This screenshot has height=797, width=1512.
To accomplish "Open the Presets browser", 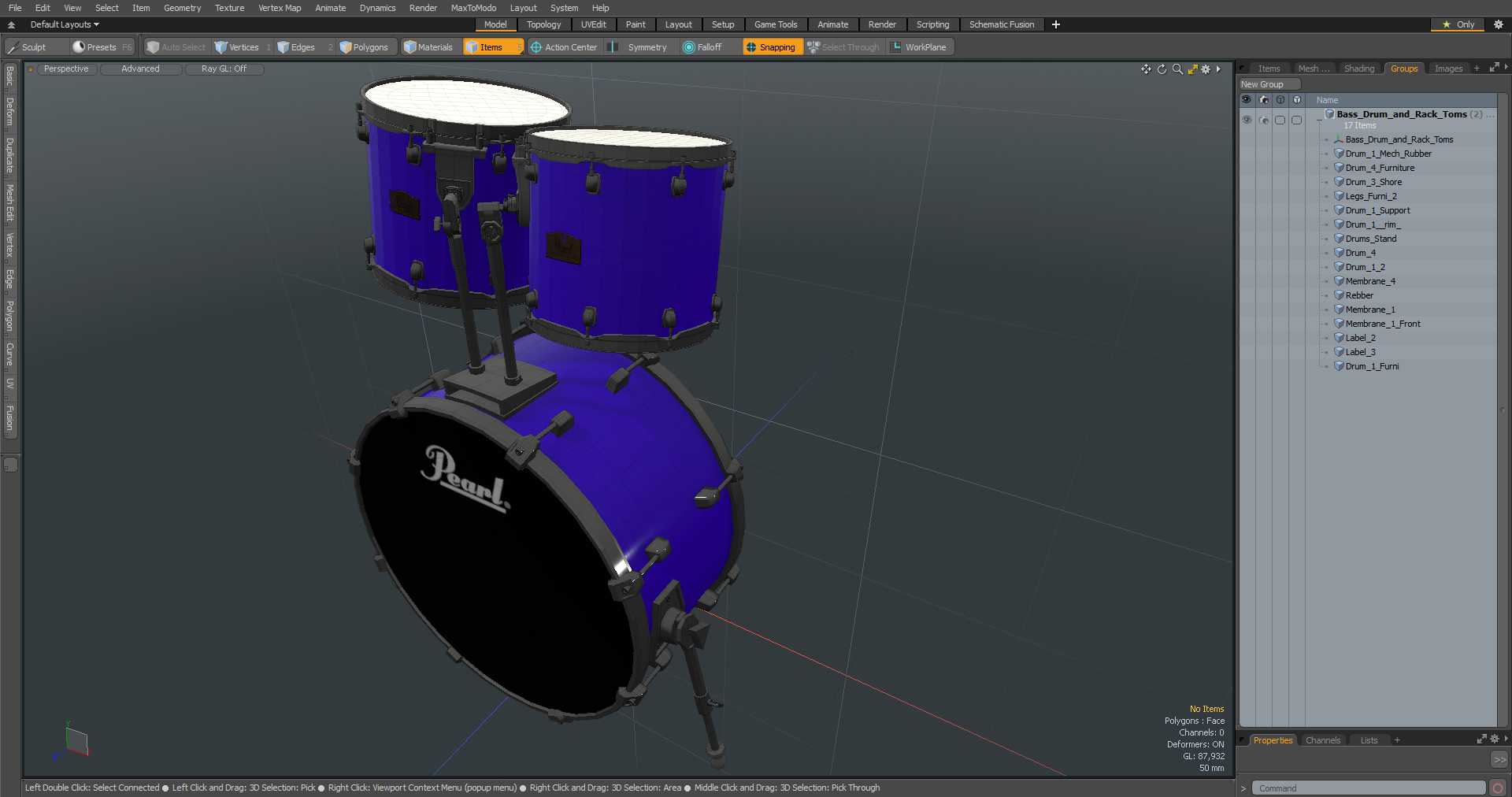I will 102,47.
